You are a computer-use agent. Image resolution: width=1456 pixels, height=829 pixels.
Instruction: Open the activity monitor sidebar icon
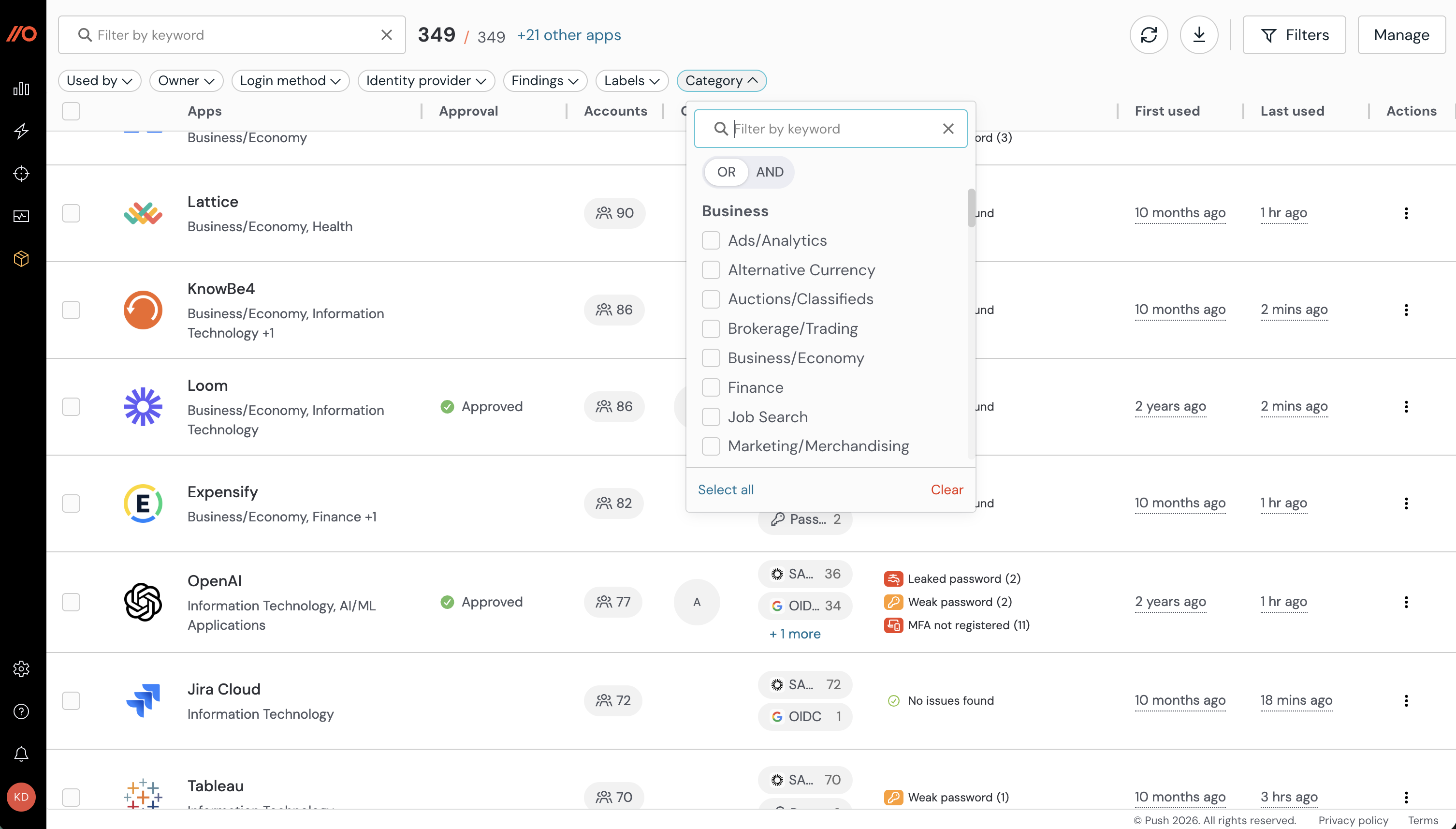(21, 216)
